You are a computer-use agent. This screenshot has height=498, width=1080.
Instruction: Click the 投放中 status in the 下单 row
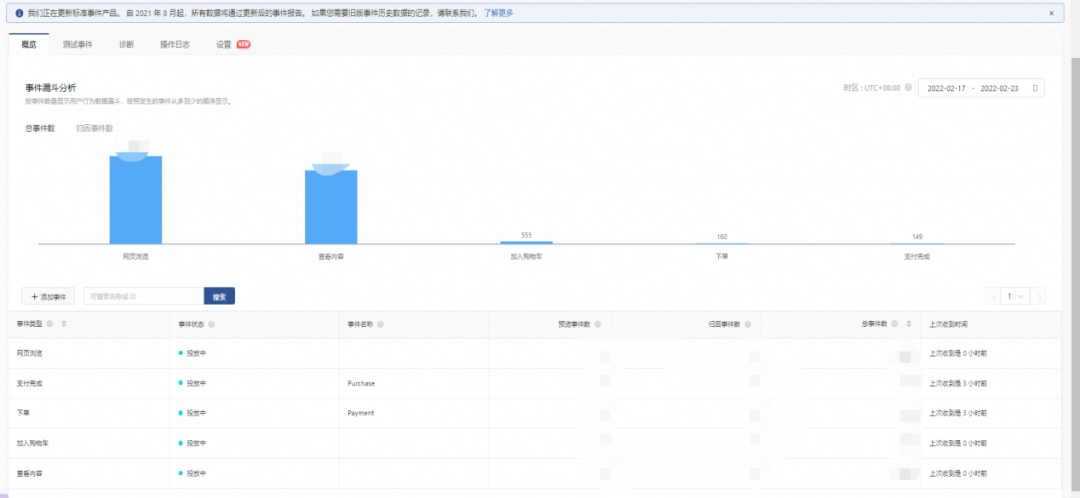point(192,413)
